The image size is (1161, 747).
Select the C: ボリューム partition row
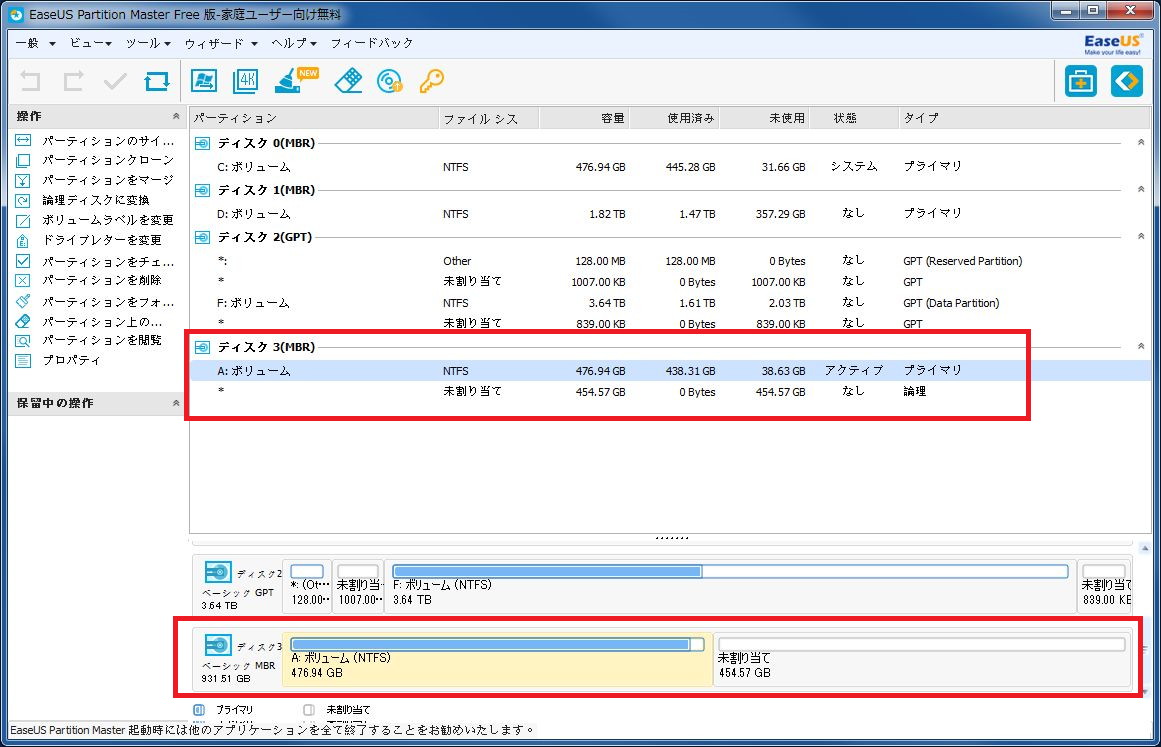click(670, 167)
